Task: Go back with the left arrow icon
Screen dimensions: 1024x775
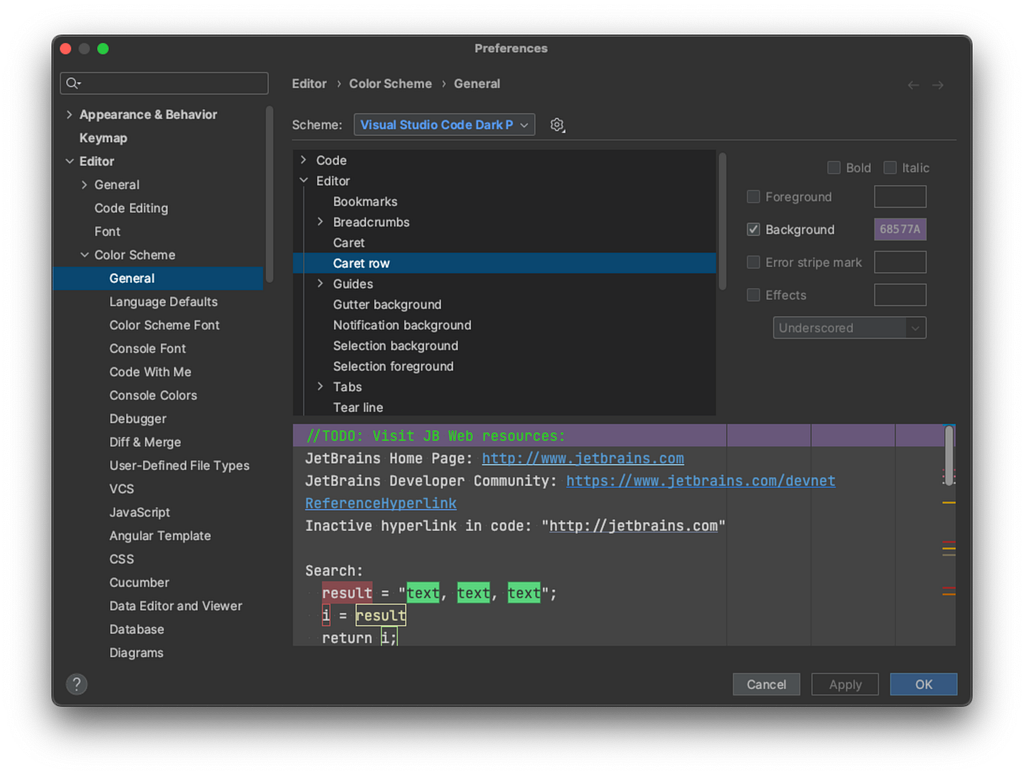Action: pos(914,85)
